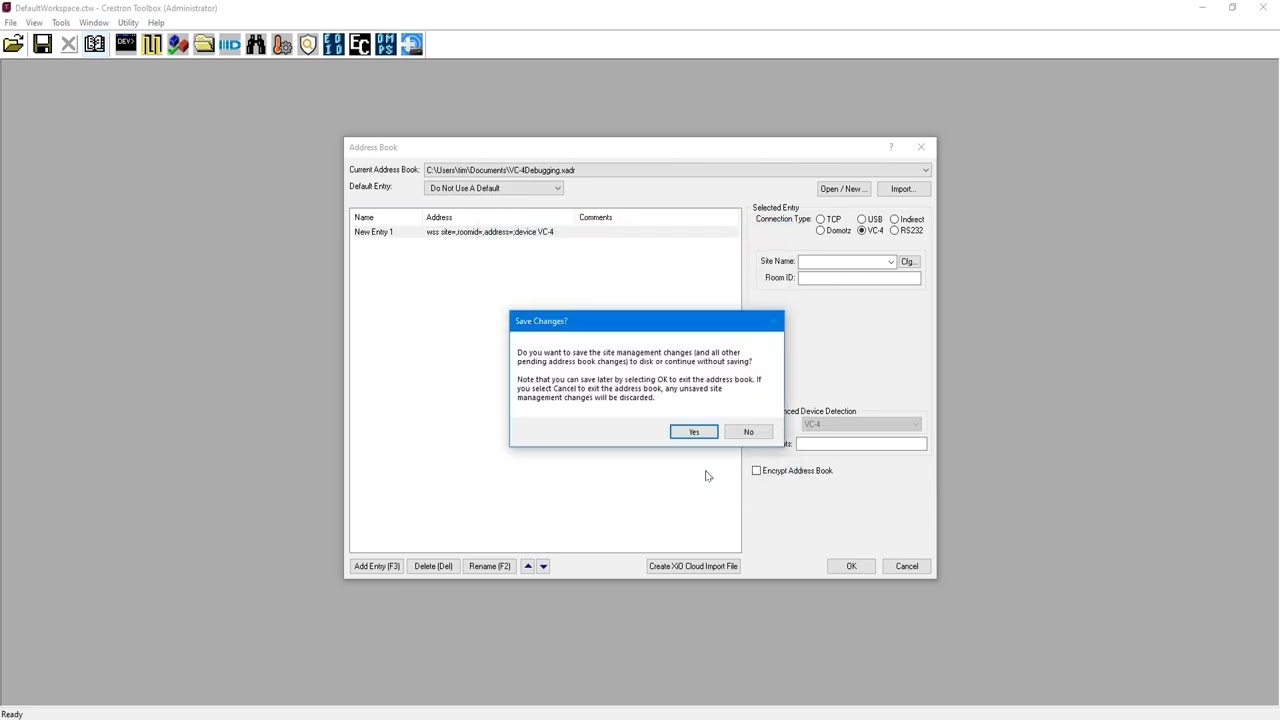This screenshot has width=1280, height=720.
Task: Click the Open / New... button
Action: click(x=842, y=189)
